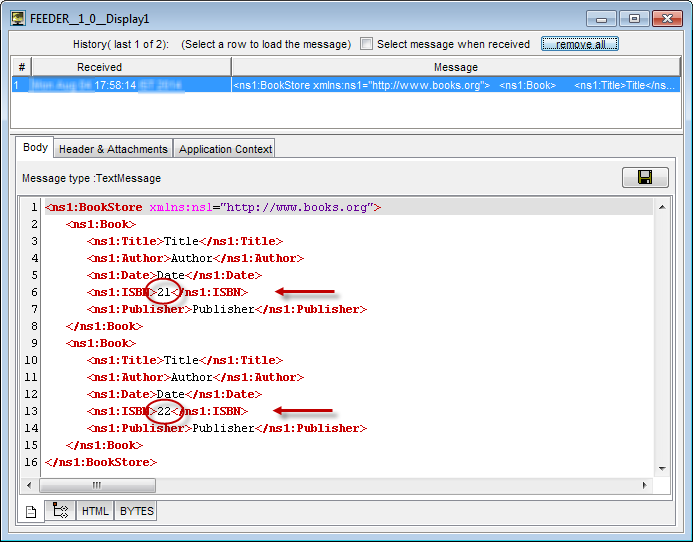Click the vertical scrollbar down arrow
This screenshot has height=542, width=693.
click(662, 469)
